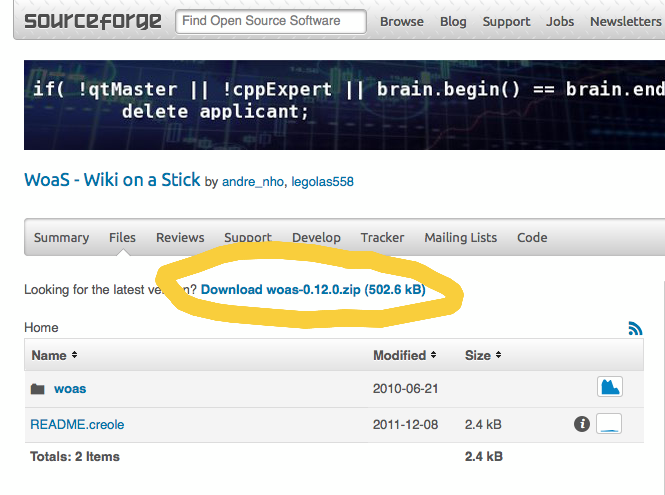Image resolution: width=665 pixels, height=495 pixels.
Task: Open Jobs in the top navigation
Action: point(560,22)
